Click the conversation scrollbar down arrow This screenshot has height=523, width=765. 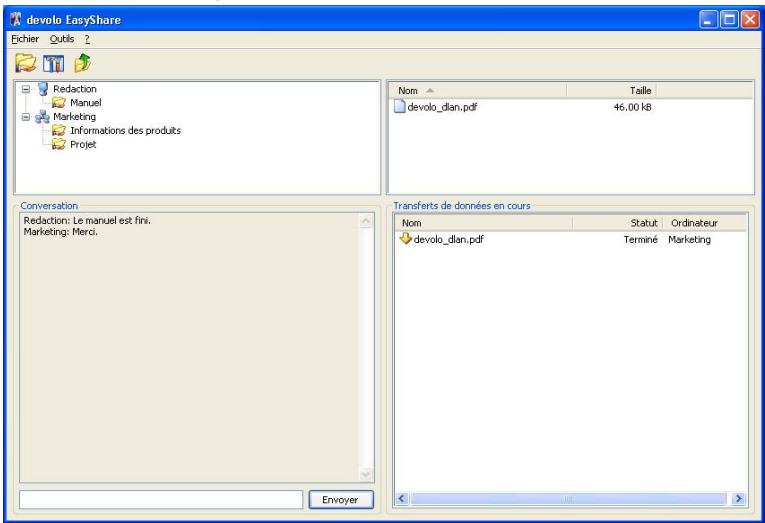coord(365,474)
